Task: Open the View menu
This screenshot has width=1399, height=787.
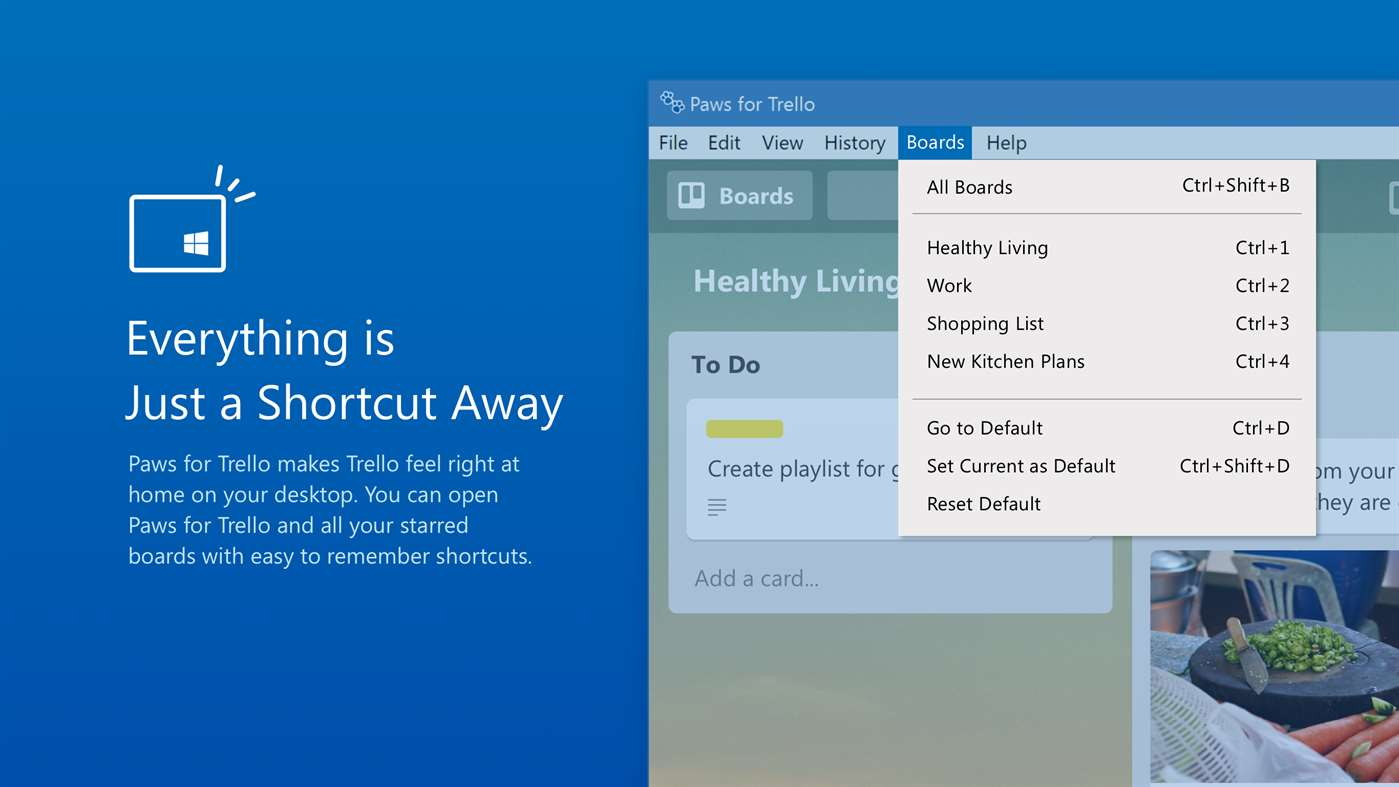Action: pos(782,143)
